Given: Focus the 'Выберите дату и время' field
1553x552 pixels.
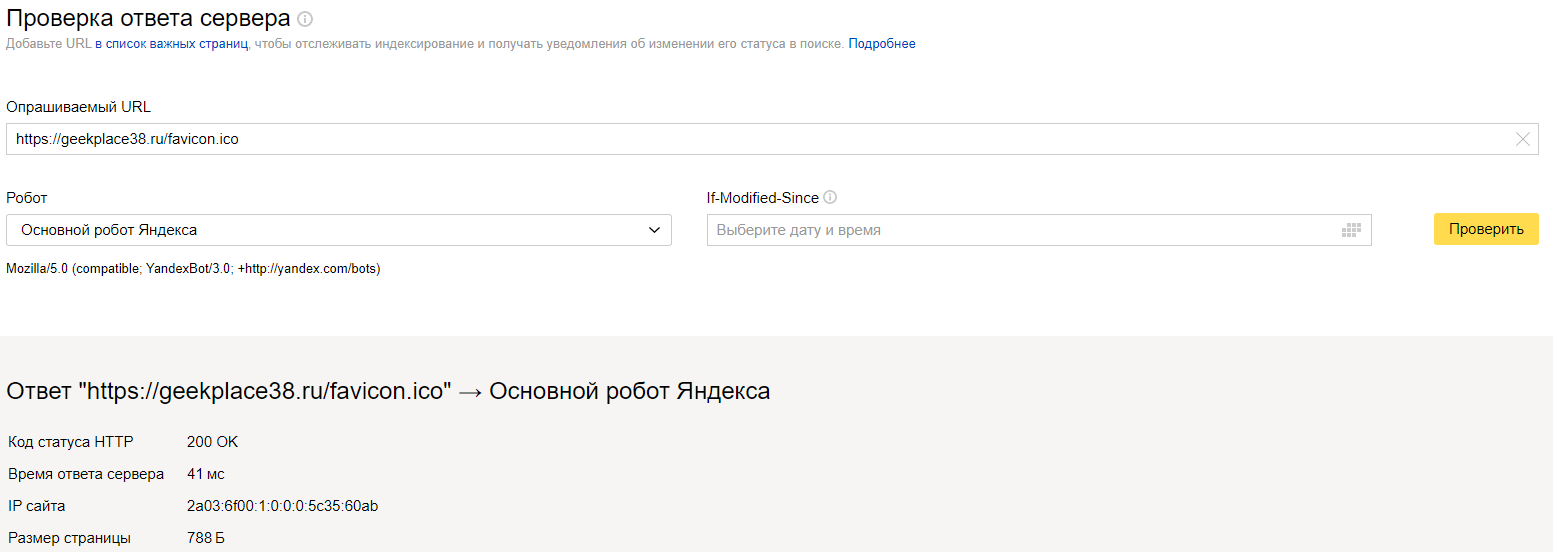Looking at the screenshot, I should (1039, 230).
